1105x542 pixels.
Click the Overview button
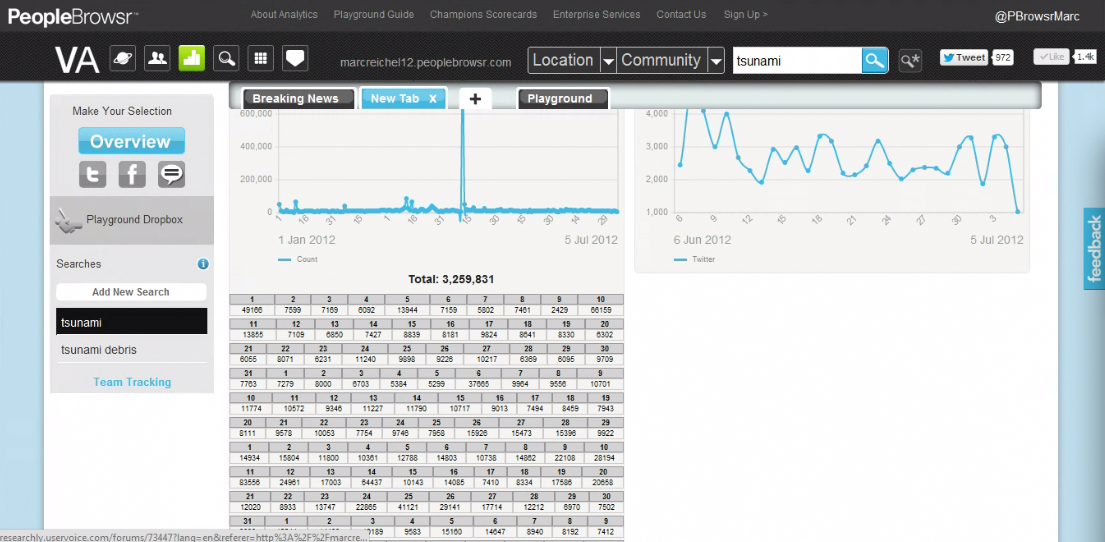tap(131, 141)
